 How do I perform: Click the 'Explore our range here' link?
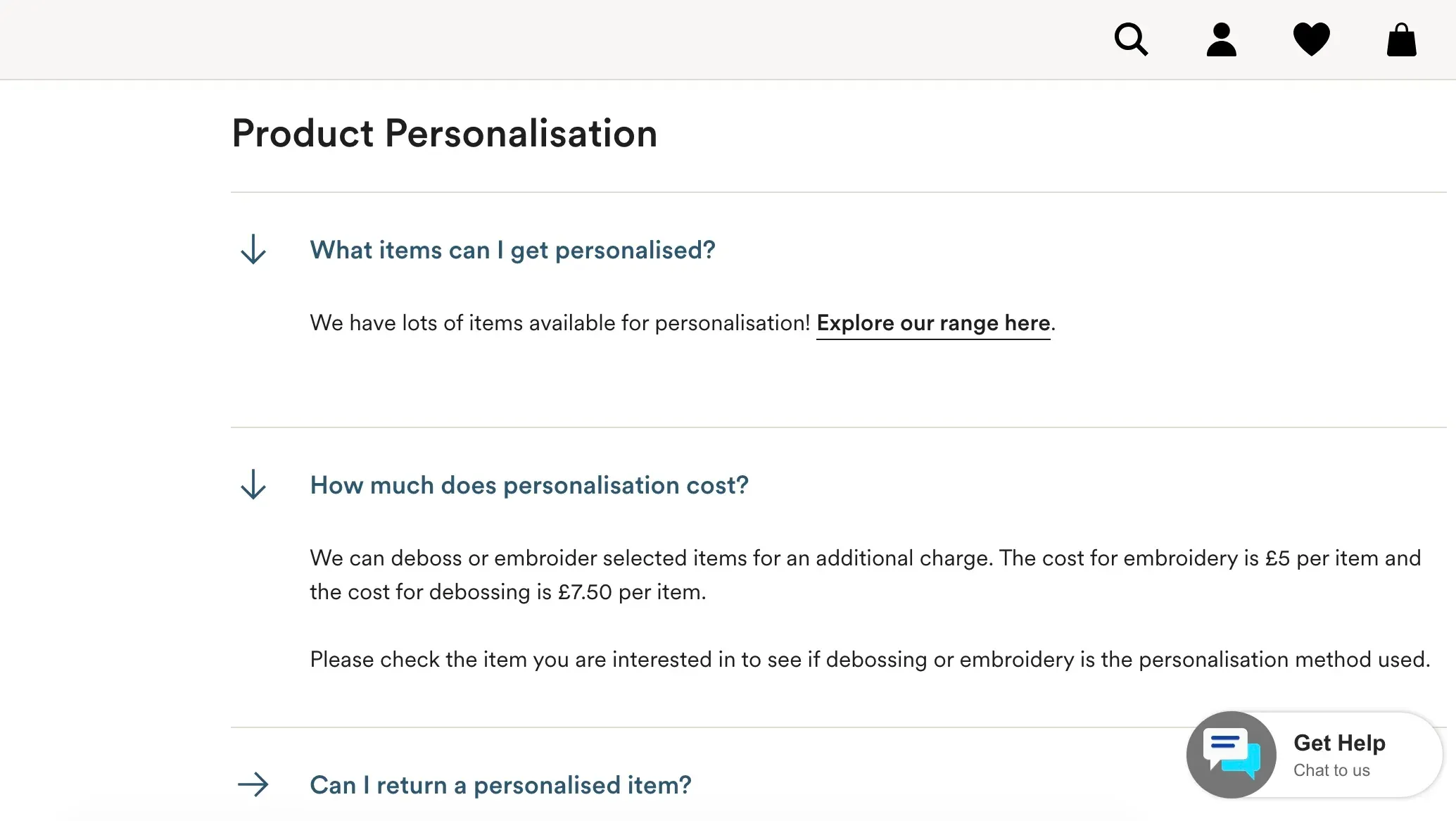pos(933,323)
